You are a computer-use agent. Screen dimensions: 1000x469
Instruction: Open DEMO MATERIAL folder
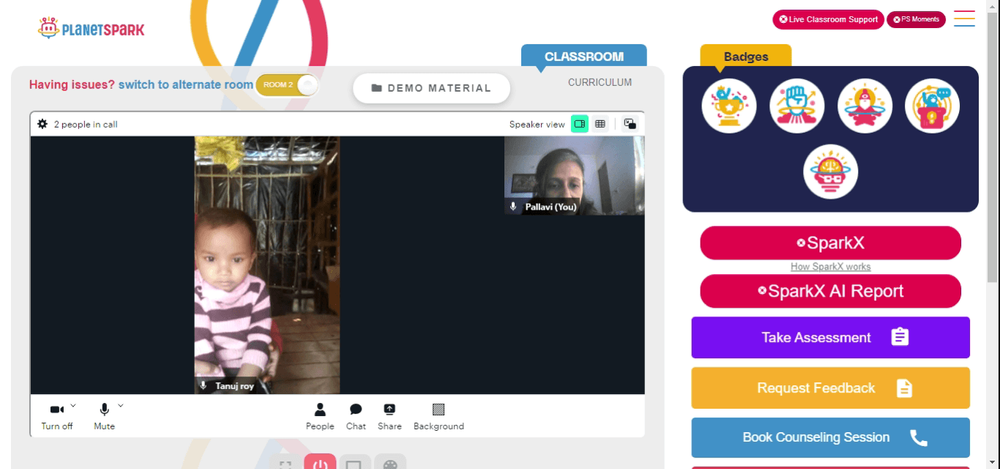(x=432, y=88)
